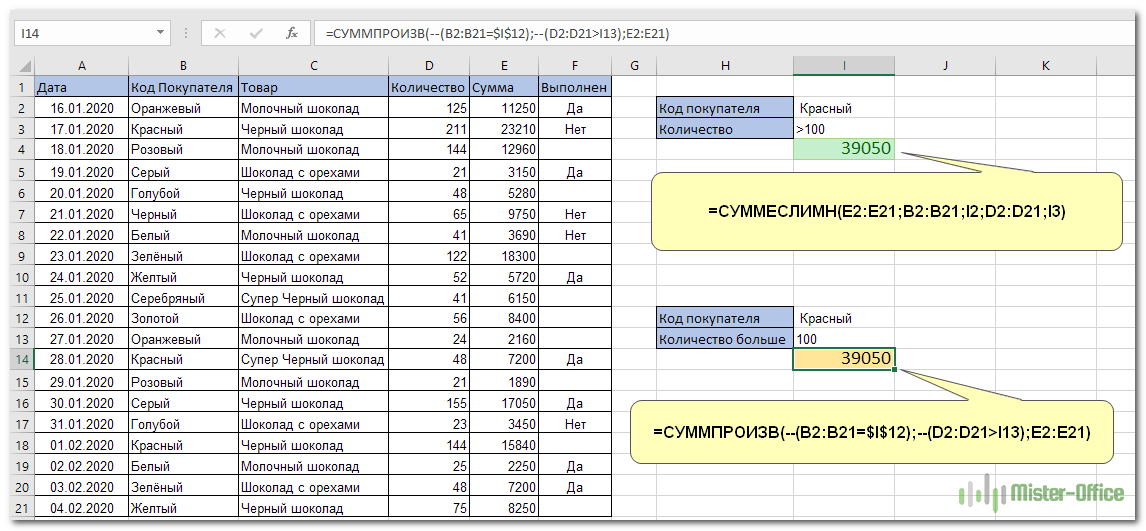Click the Insert Function fx icon
This screenshot has width=1146, height=531.
coord(292,33)
